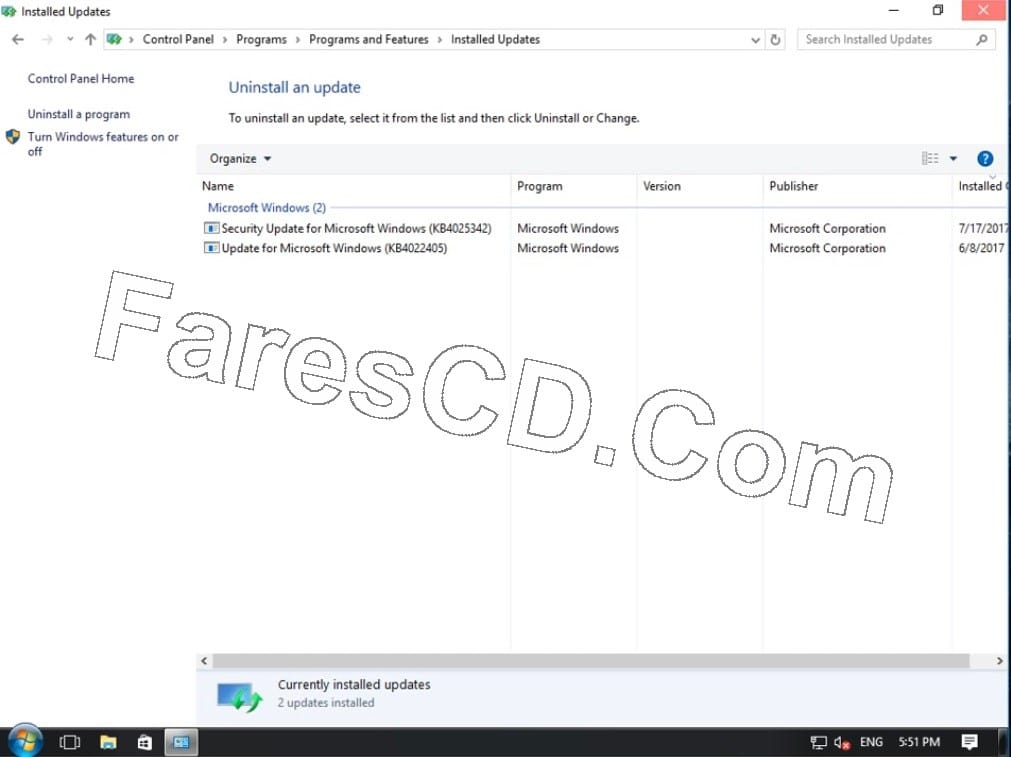Open Help via the question mark icon
The width and height of the screenshot is (1011, 757).
coord(985,159)
